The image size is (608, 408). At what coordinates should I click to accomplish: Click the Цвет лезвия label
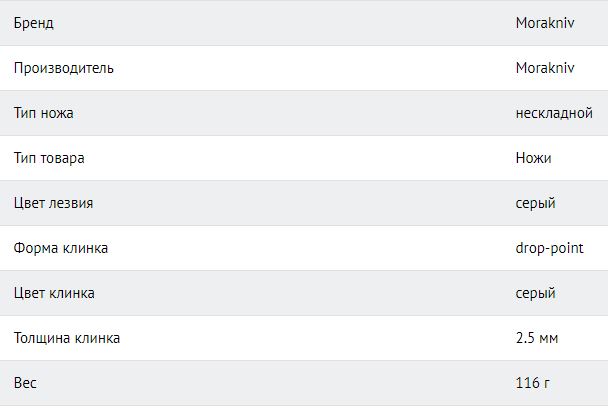[x=54, y=203]
